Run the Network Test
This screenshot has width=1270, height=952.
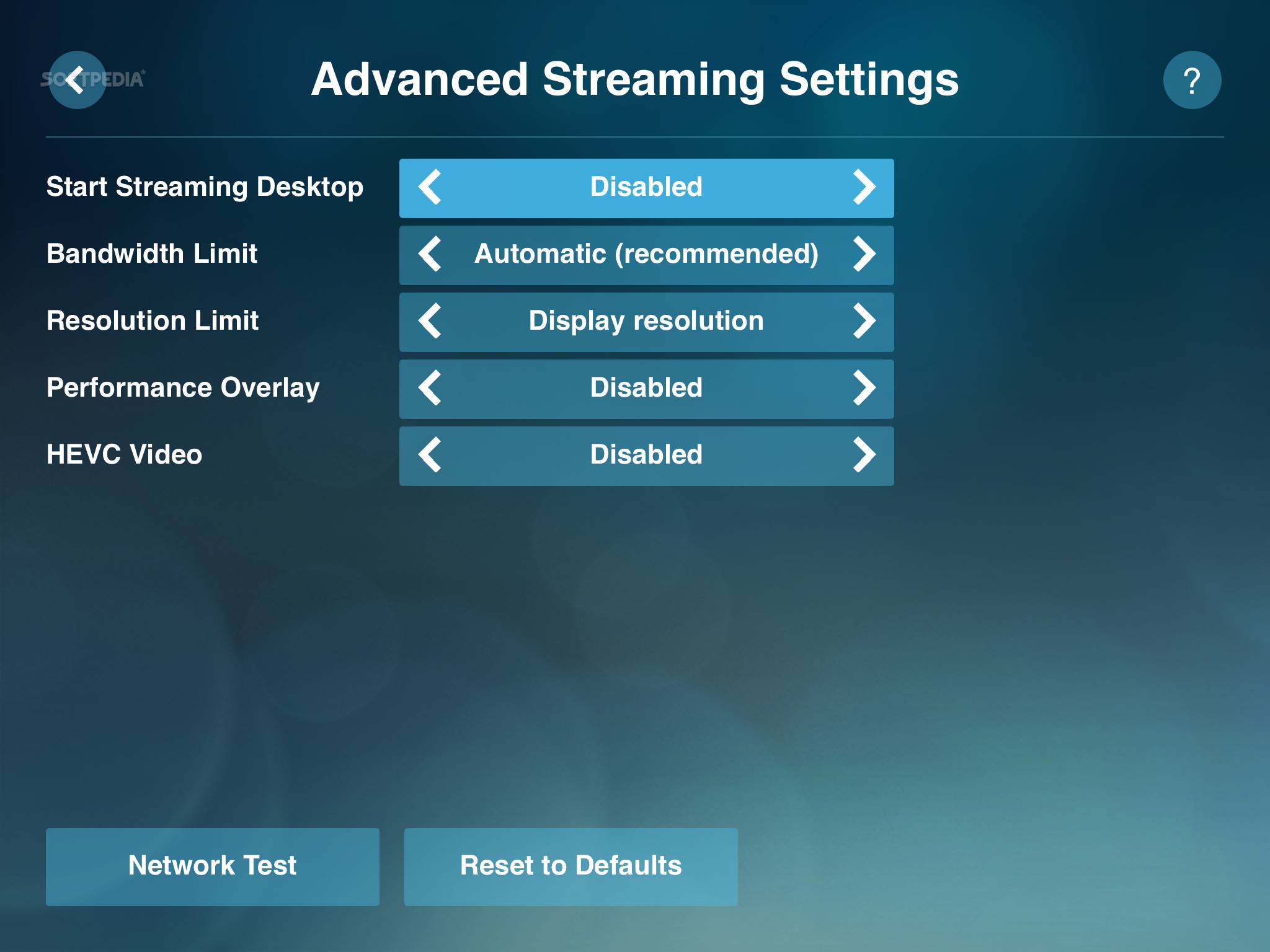pos(212,866)
